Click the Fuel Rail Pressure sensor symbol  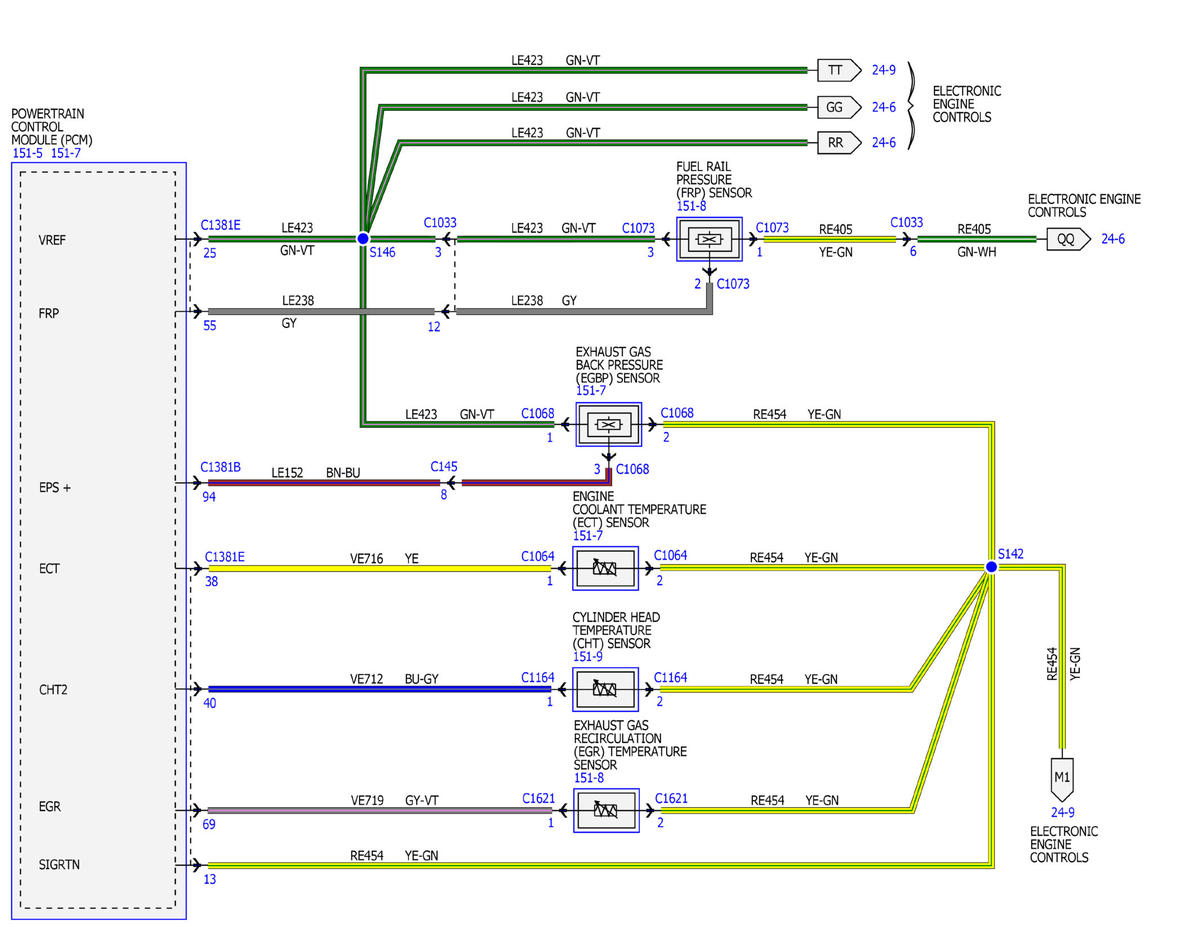[x=709, y=240]
